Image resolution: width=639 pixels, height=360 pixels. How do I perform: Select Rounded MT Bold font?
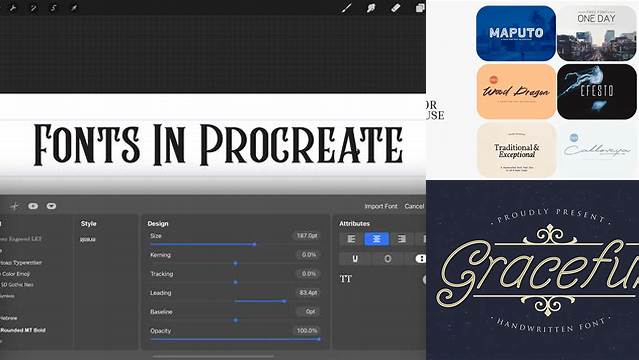[x=23, y=330]
